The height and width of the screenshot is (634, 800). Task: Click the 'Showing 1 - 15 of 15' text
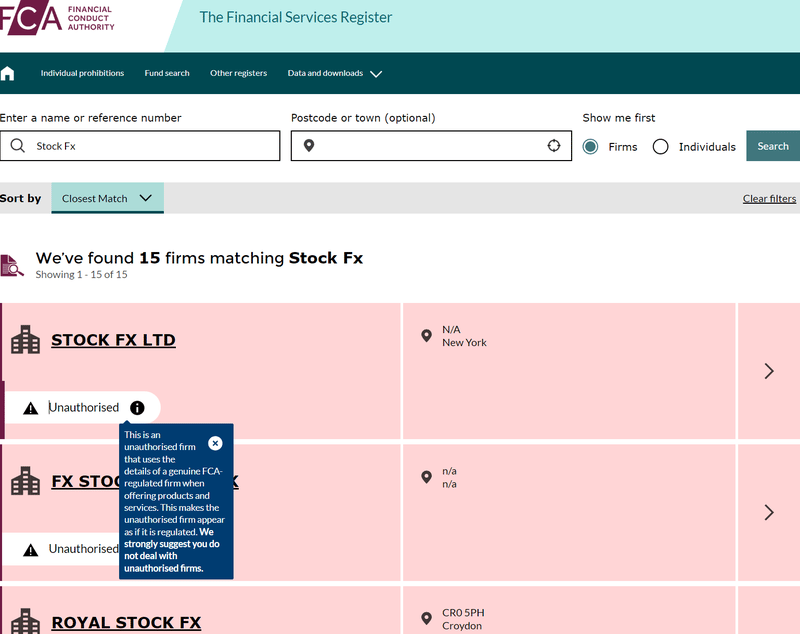[81, 274]
